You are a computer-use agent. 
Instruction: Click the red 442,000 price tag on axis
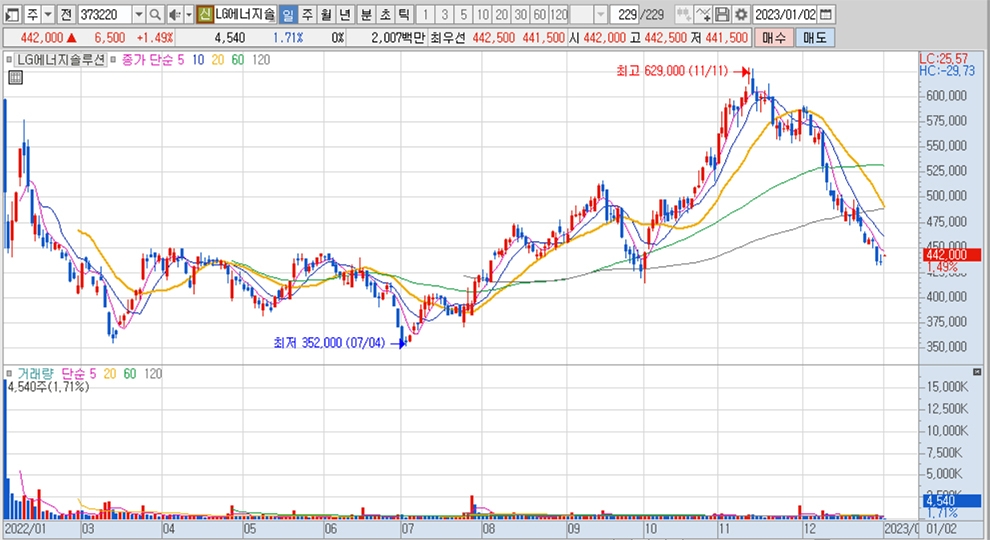pos(952,255)
